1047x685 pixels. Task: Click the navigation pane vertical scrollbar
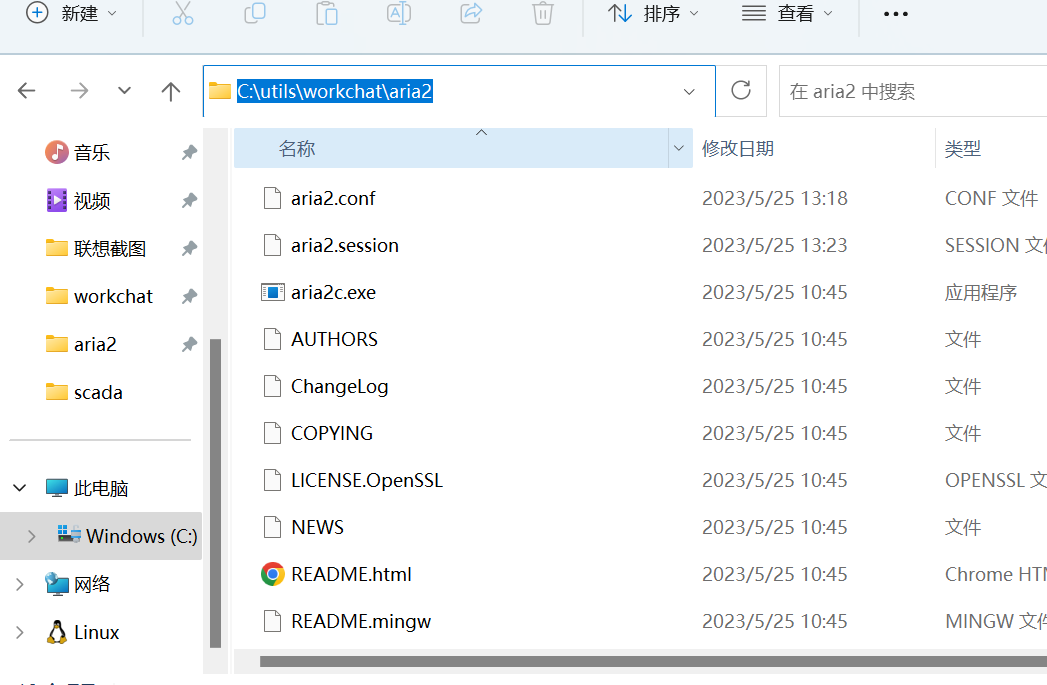pos(215,493)
